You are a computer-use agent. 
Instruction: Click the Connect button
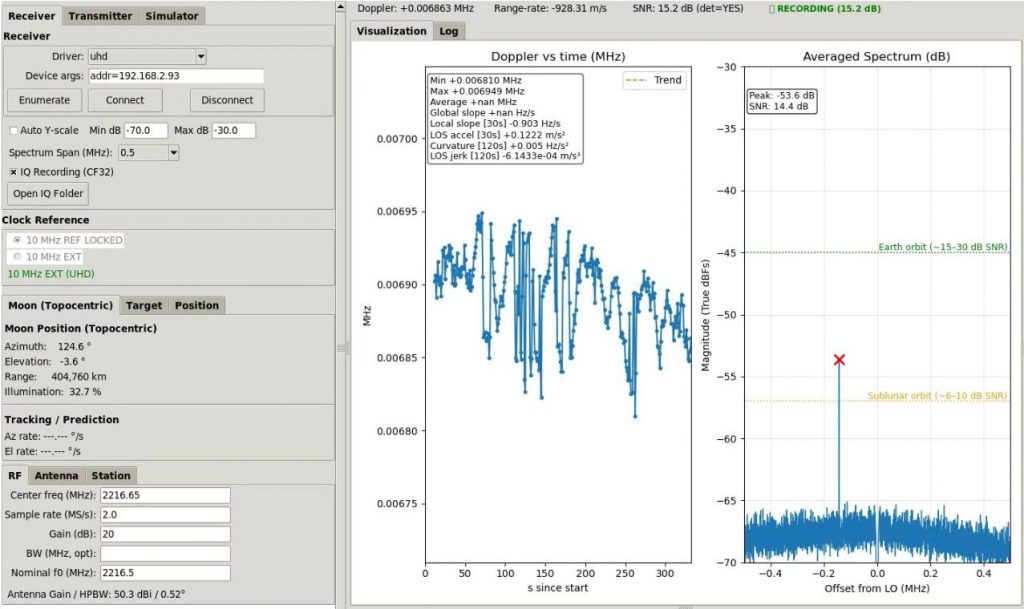124,100
